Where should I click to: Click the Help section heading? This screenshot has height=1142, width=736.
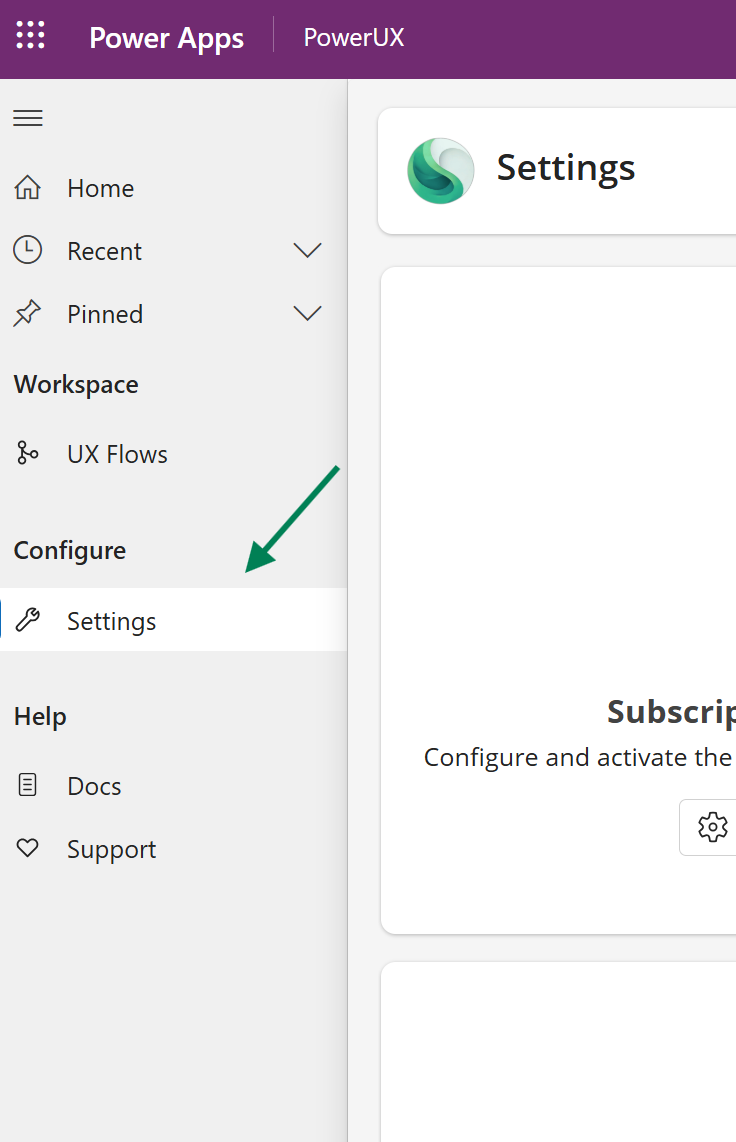[x=40, y=717]
